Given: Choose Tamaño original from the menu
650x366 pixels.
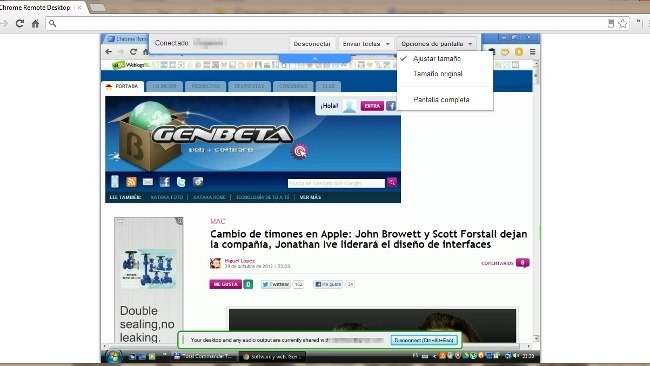Looking at the screenshot, I should (437, 74).
